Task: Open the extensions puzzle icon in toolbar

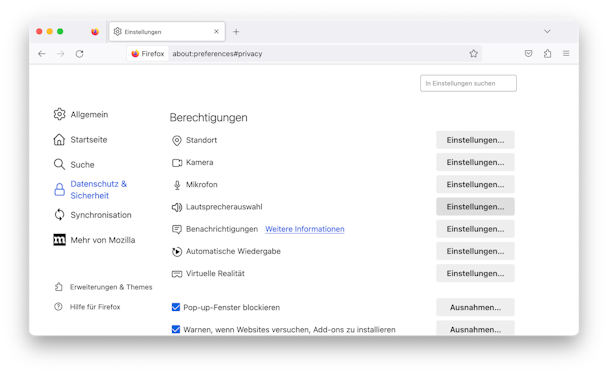Action: click(x=547, y=53)
